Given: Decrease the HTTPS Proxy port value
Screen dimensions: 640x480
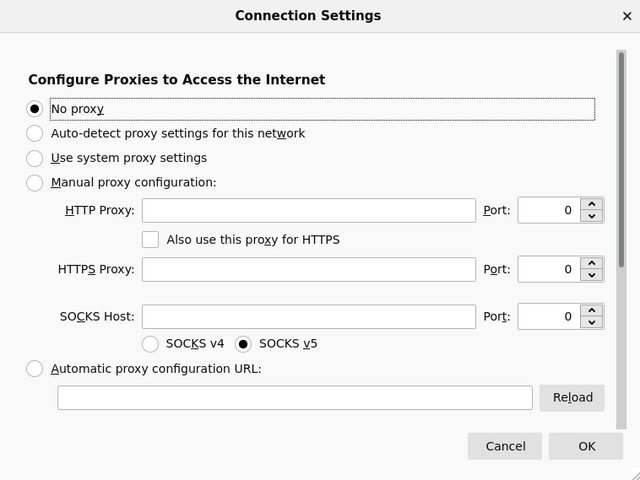Looking at the screenshot, I should pyautogui.click(x=591, y=275).
